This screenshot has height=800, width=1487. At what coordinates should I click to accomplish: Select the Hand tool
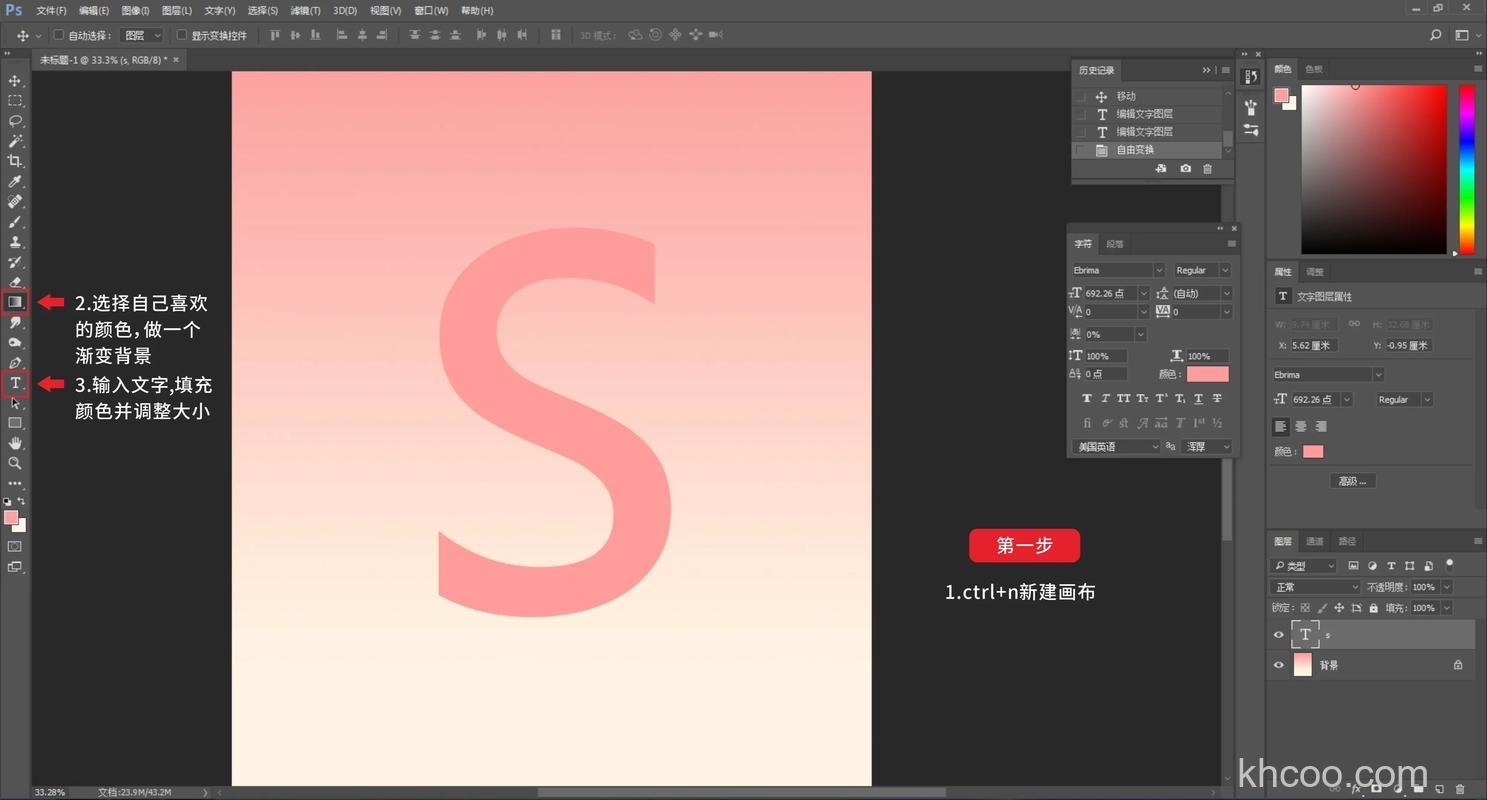(15, 443)
